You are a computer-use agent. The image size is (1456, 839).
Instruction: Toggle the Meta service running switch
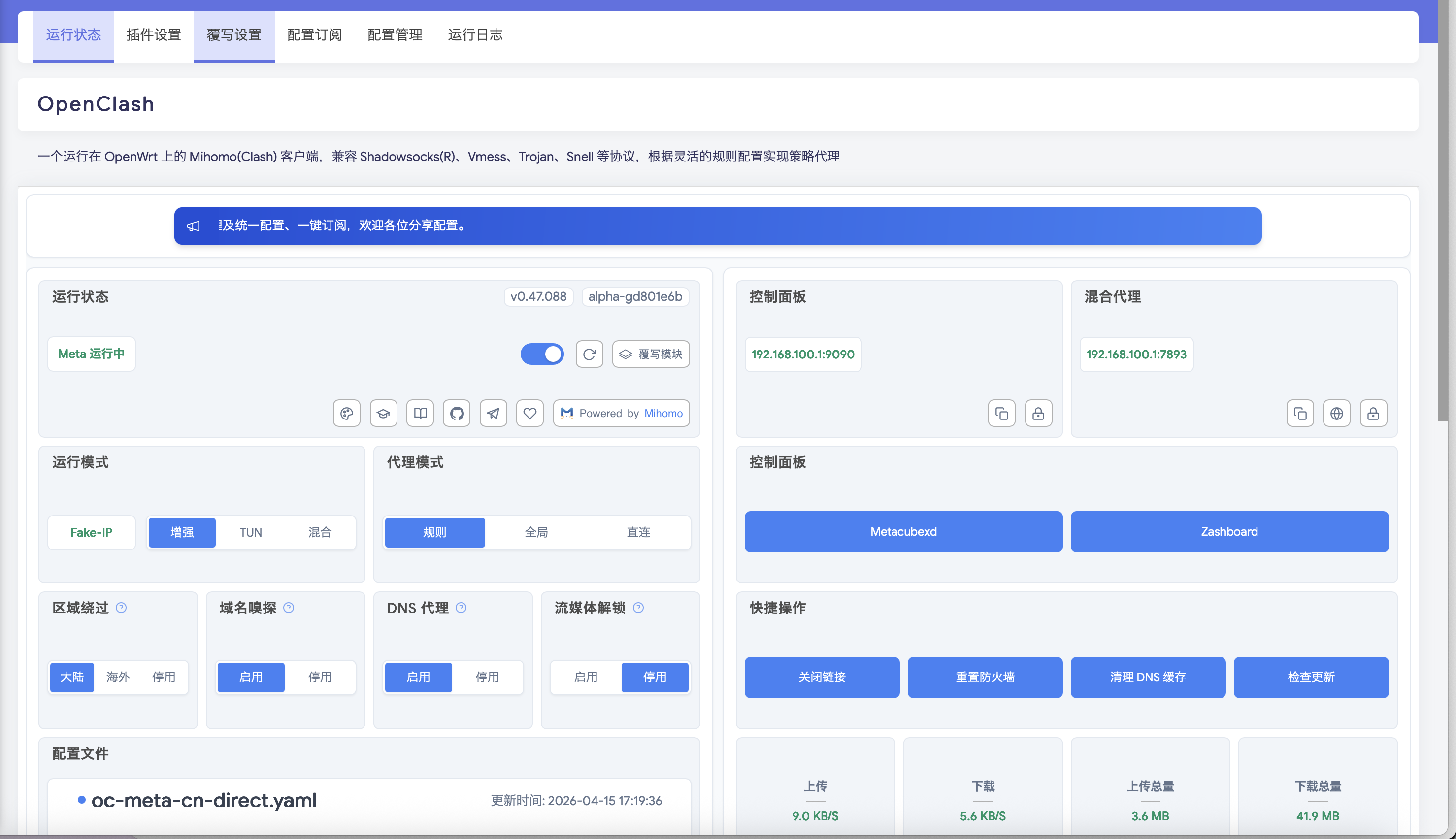[x=541, y=354]
